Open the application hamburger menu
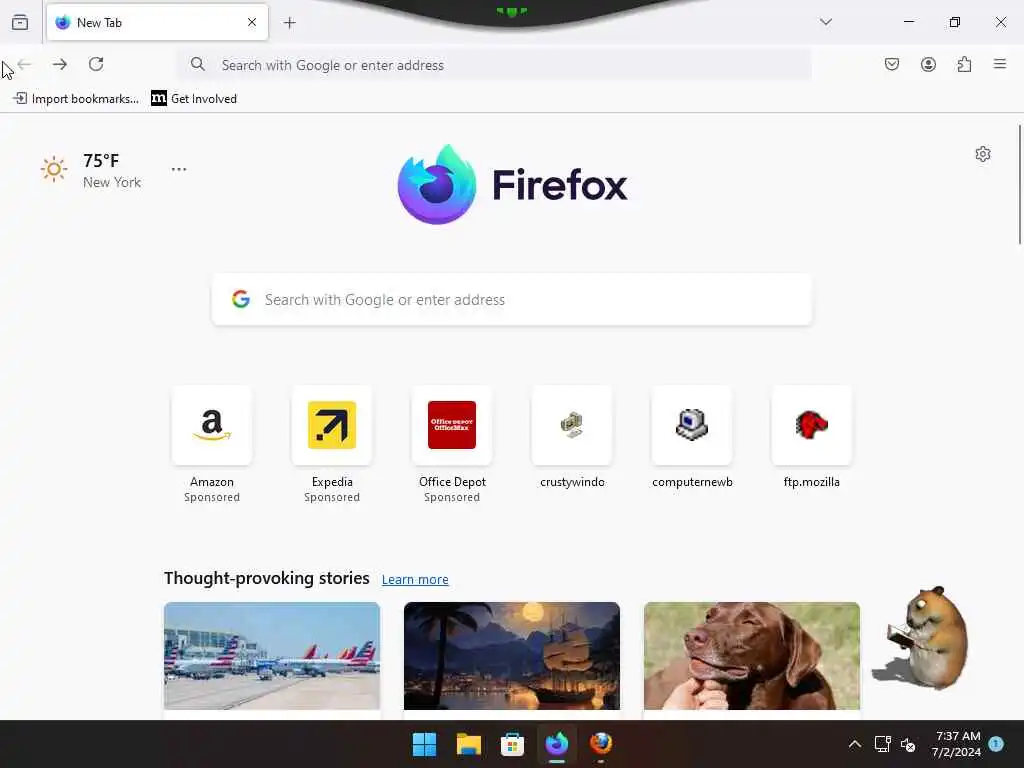The image size is (1024, 768). coord(1000,64)
